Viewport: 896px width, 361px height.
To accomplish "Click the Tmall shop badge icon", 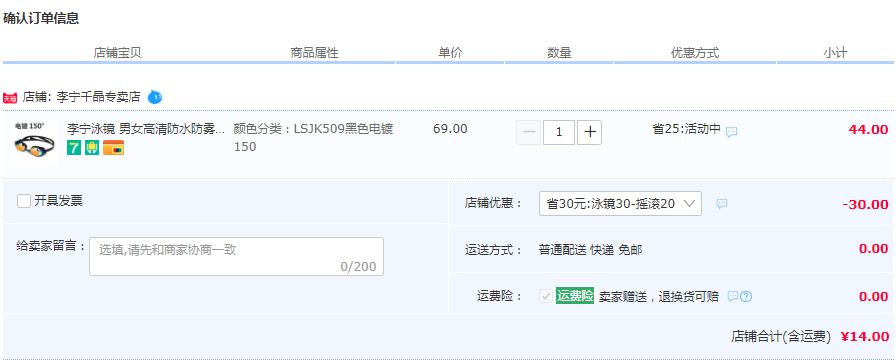I will click(10, 98).
